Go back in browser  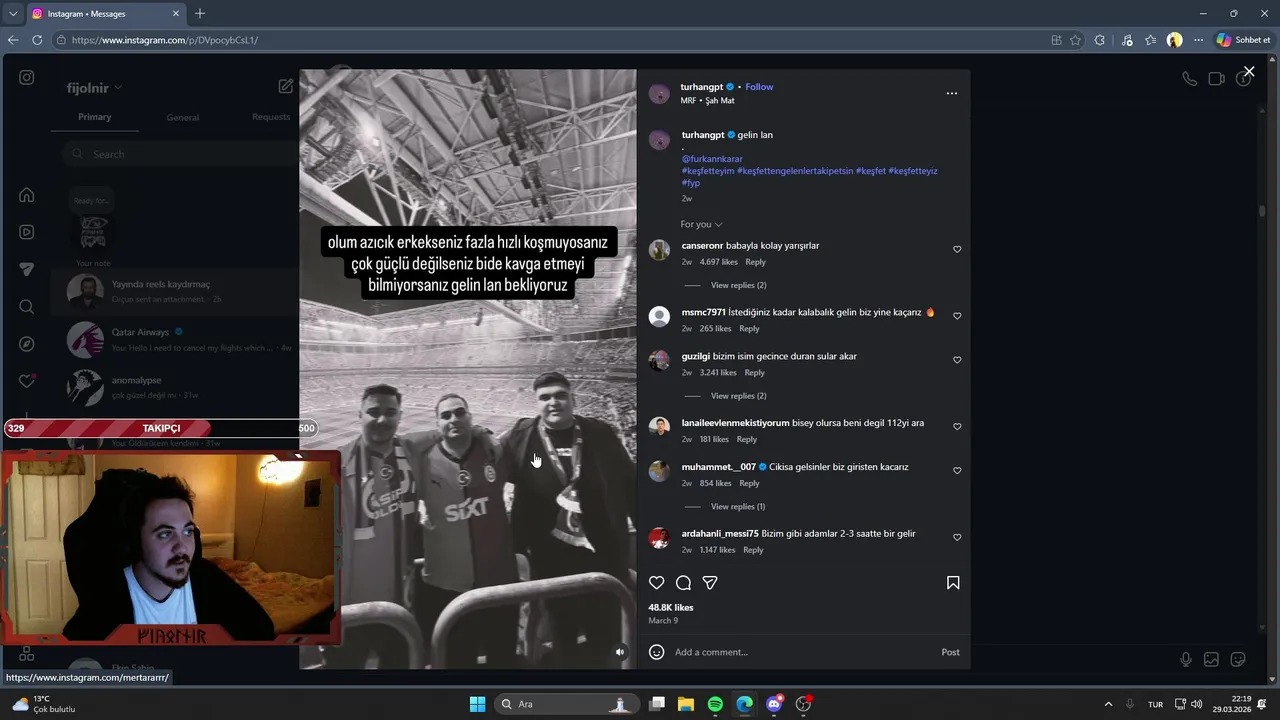pos(13,40)
